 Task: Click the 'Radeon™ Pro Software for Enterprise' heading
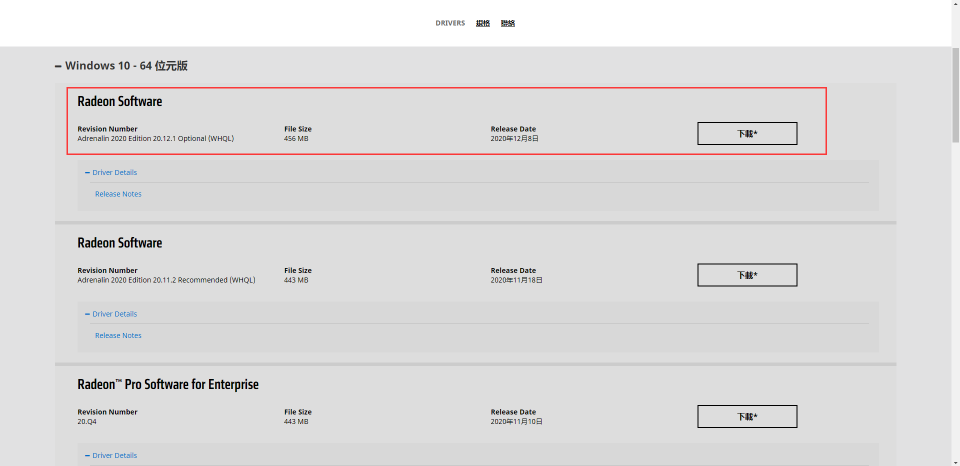pyautogui.click(x=168, y=385)
